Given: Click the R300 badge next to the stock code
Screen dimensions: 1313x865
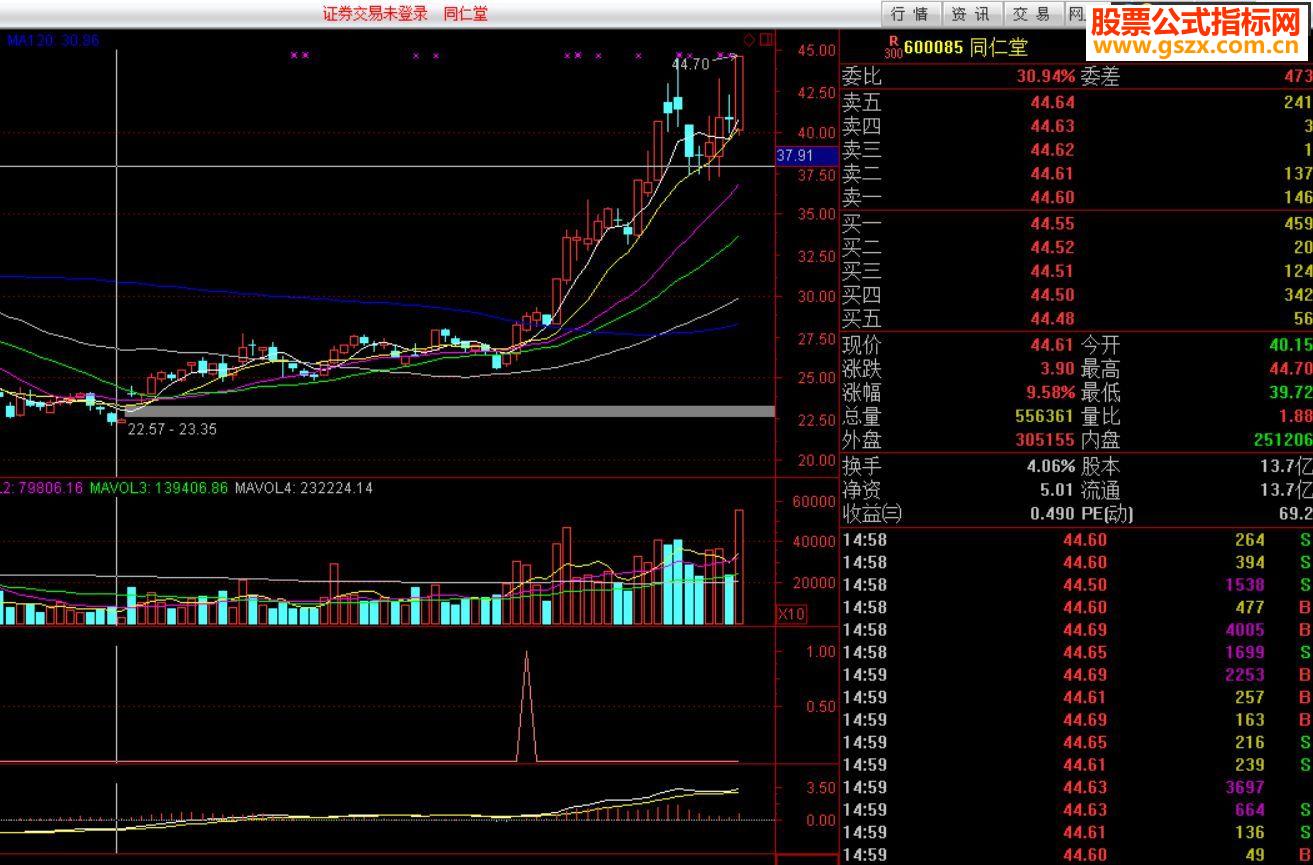Looking at the screenshot, I should [x=893, y=47].
